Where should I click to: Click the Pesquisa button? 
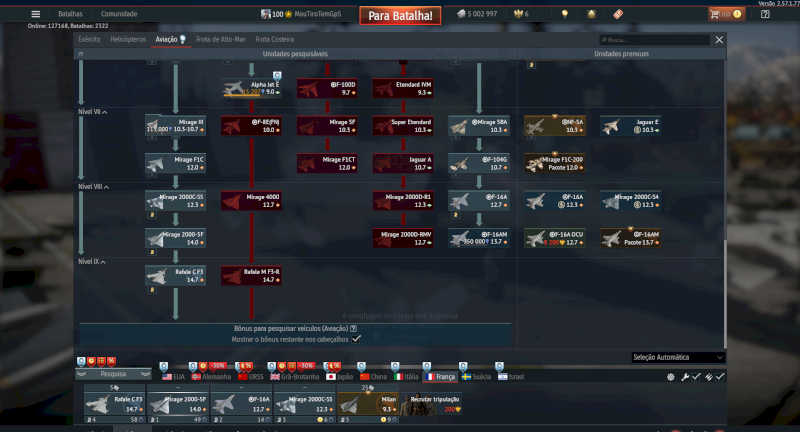pos(113,374)
